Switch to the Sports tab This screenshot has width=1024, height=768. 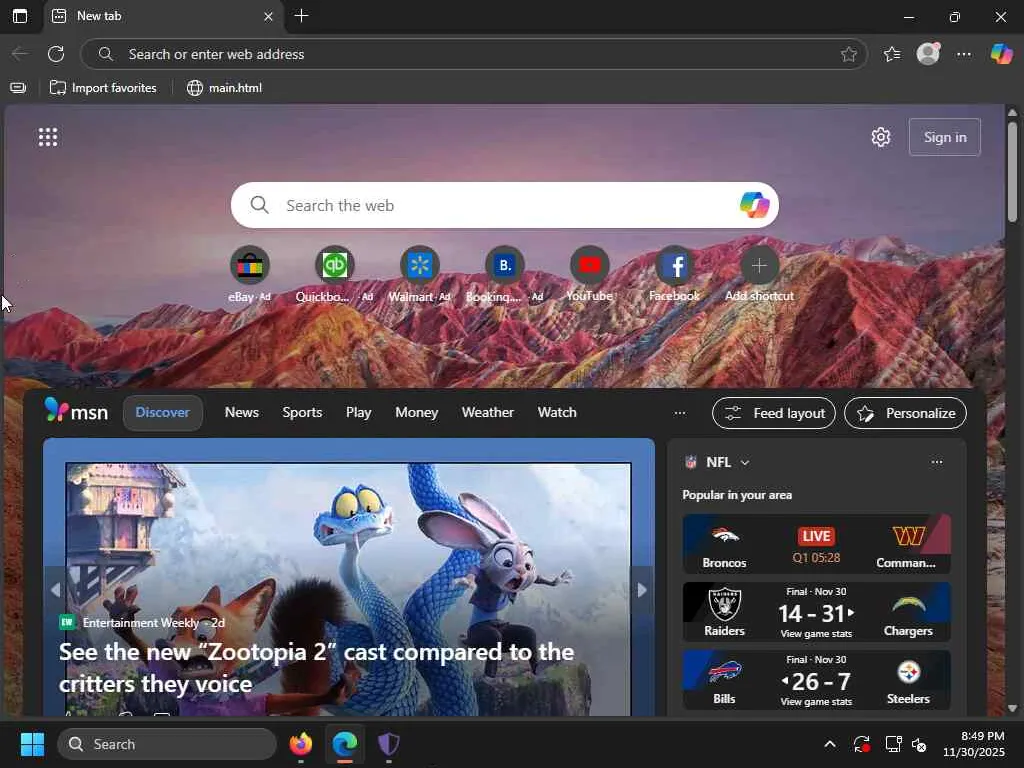(x=302, y=413)
